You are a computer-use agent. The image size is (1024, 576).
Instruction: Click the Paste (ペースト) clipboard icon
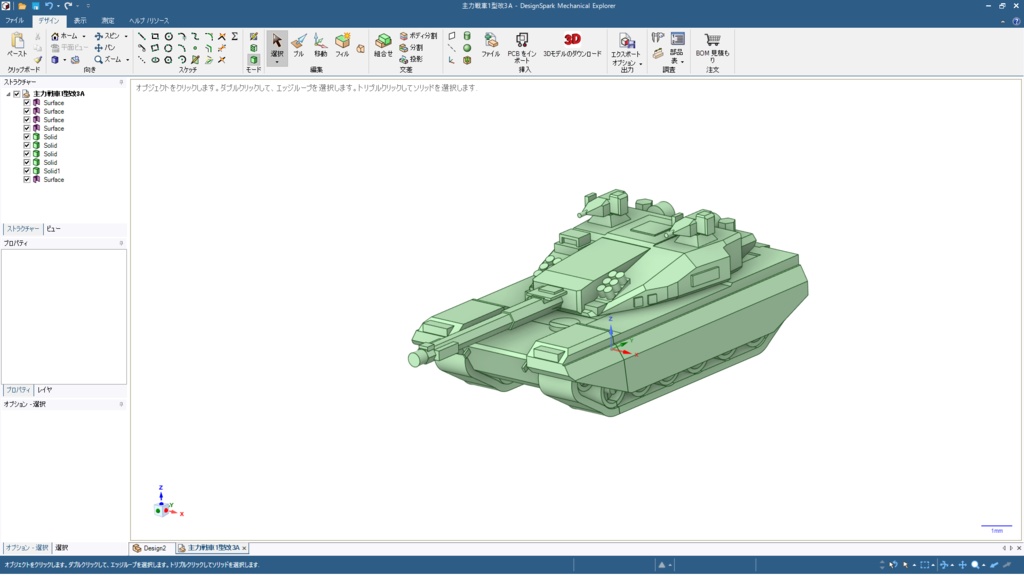(x=17, y=41)
